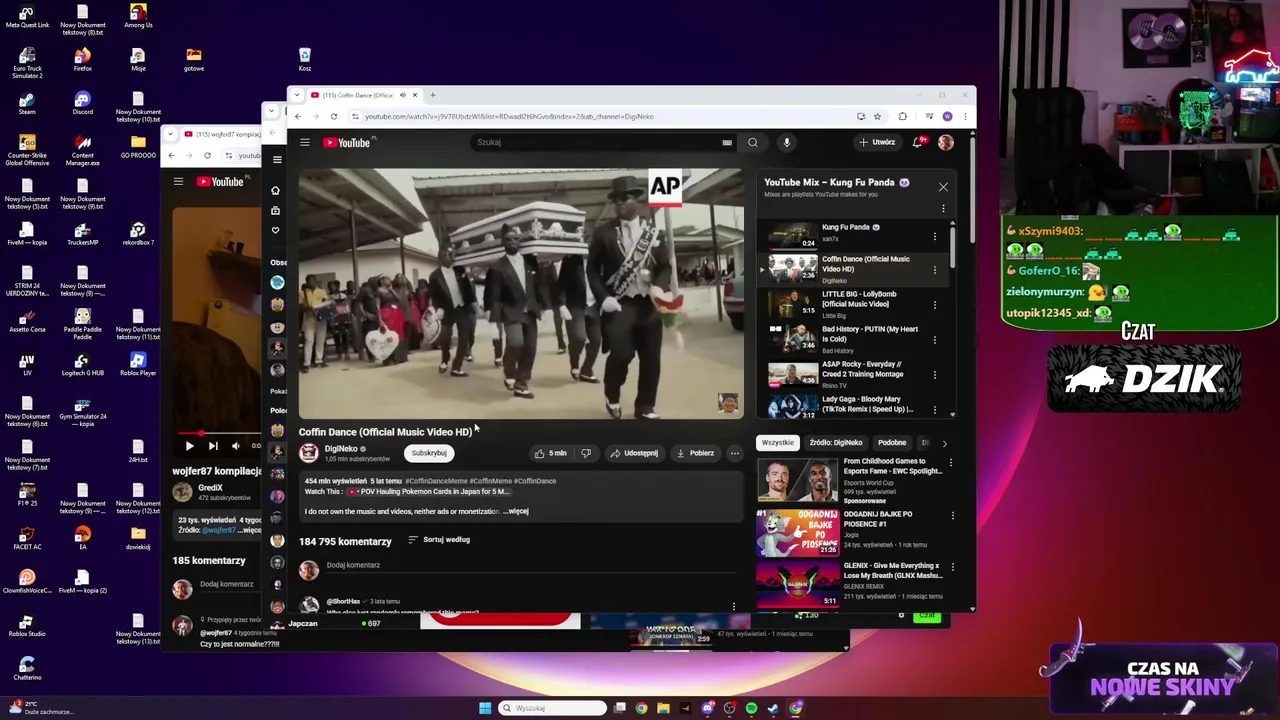Viewport: 1280px width, 720px height.
Task: Open the YouTube notifications bell
Action: [918, 142]
